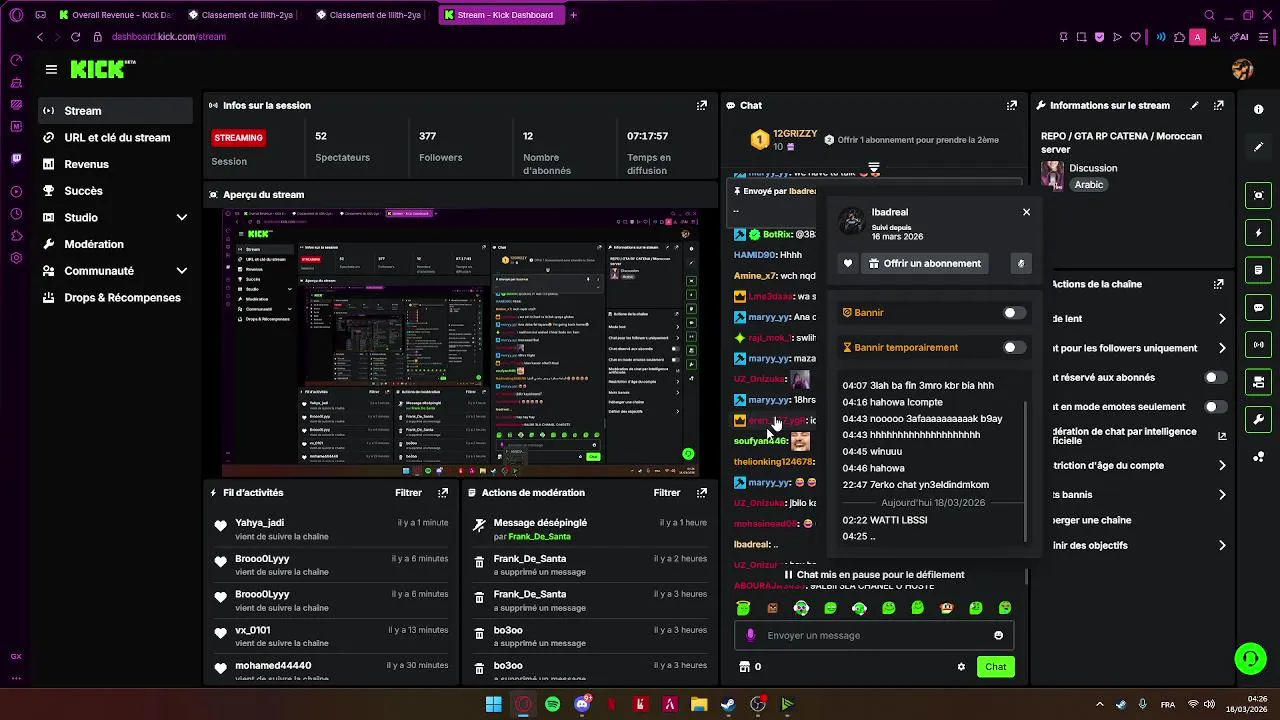Open chat settings gear next to Chat button

(961, 667)
